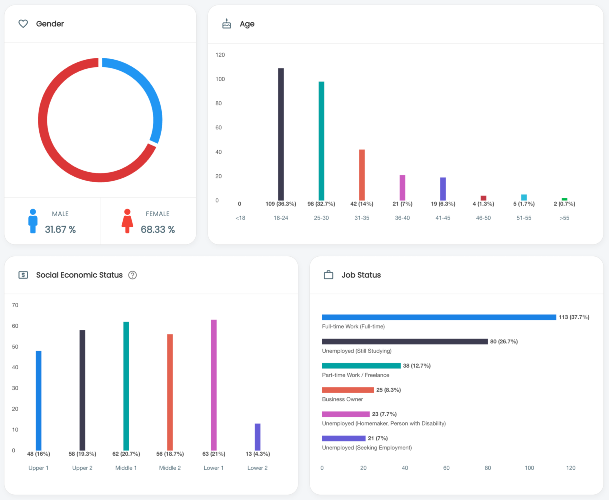Click the blue Upper 1 status bar
This screenshot has height=500, width=609.
click(38, 401)
